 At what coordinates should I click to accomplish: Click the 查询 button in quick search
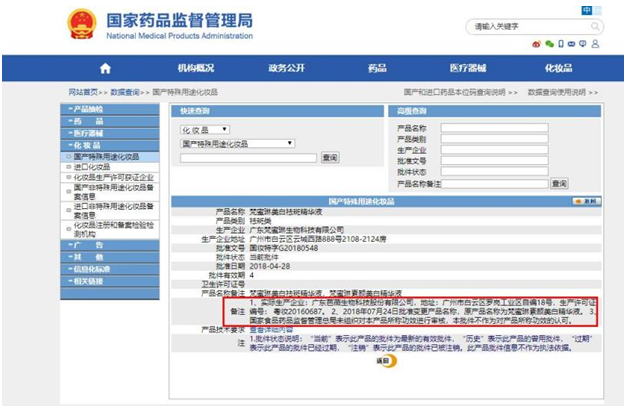330,157
